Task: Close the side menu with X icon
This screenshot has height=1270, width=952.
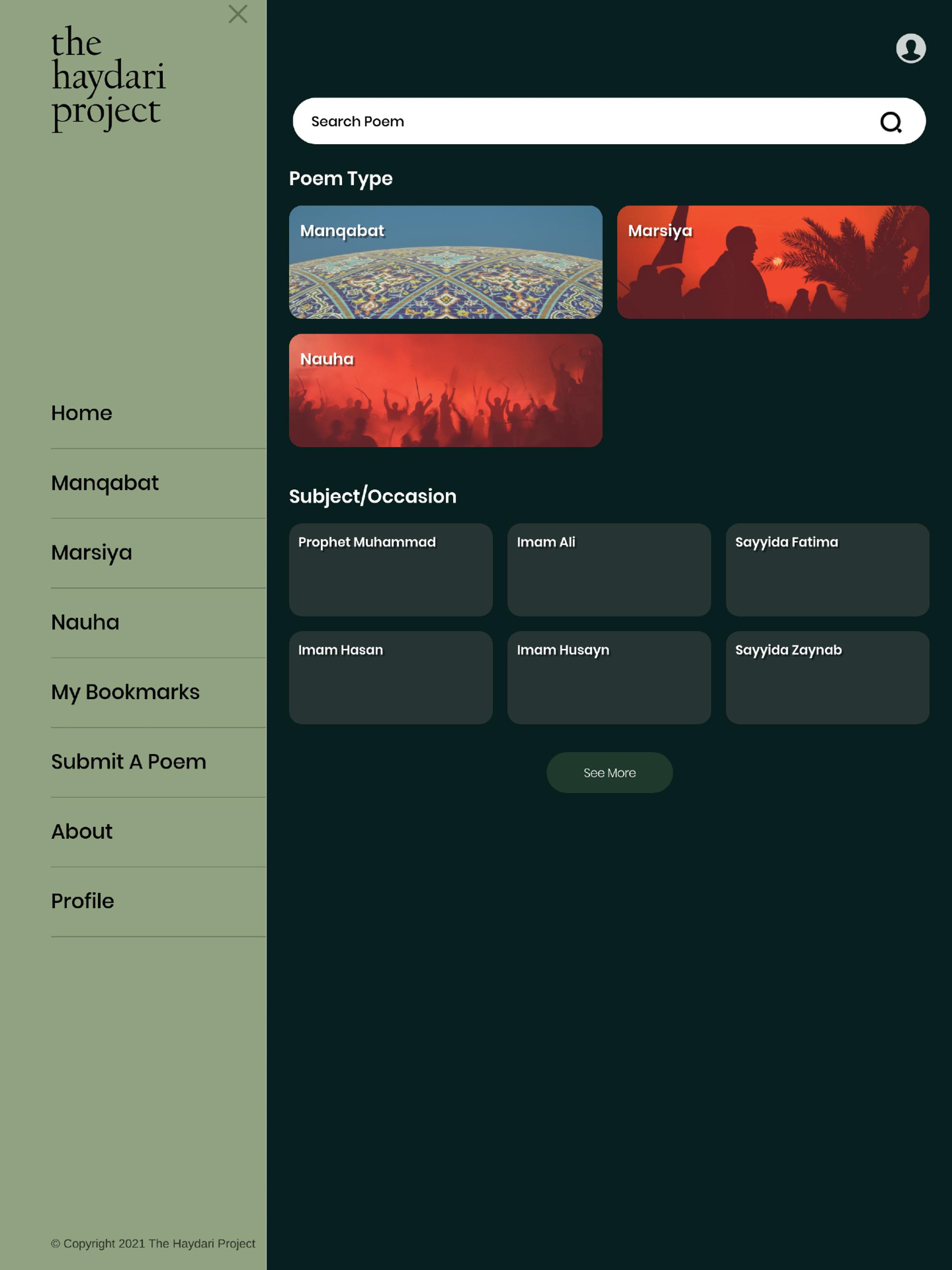Action: 238,14
